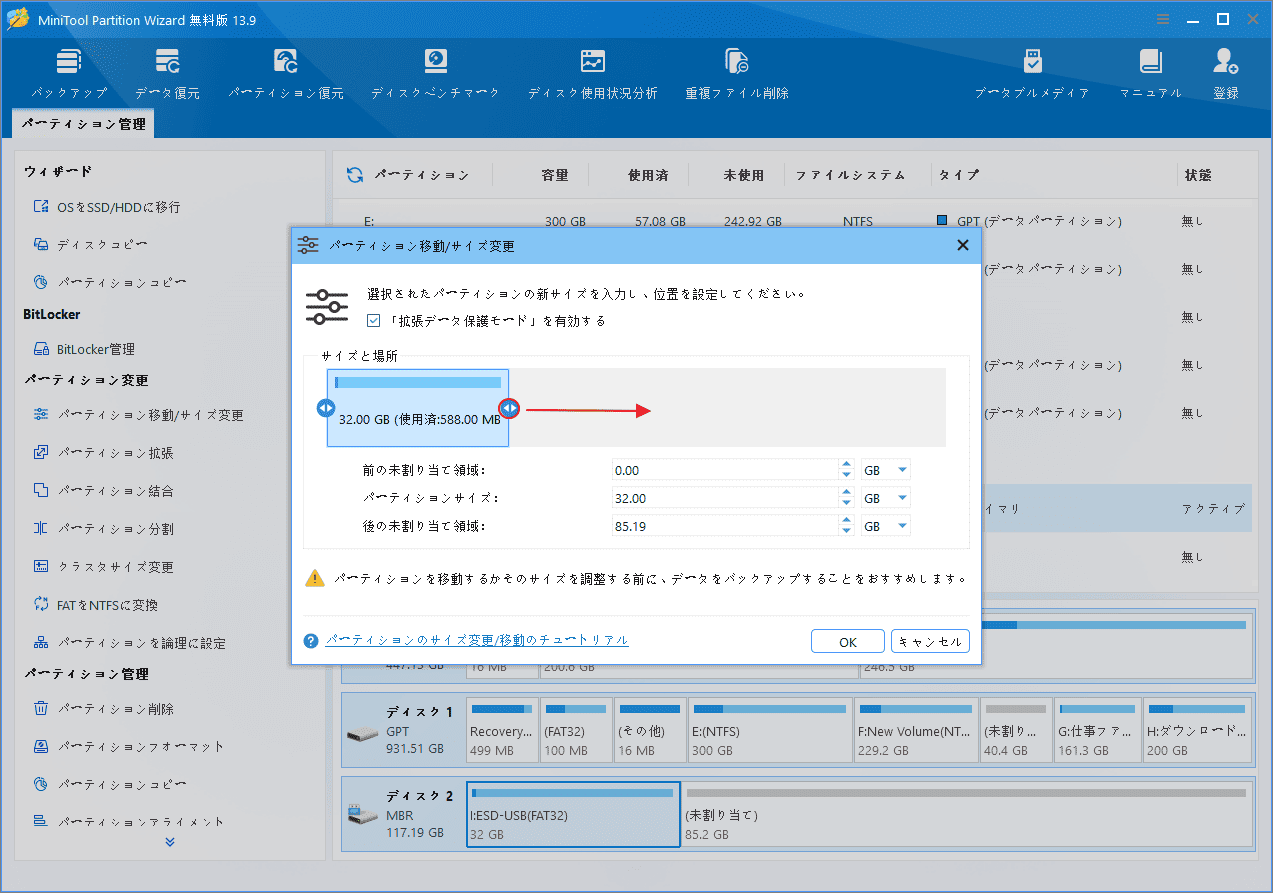
Task: Select the パーティション管理 tab
Action: pos(83,124)
